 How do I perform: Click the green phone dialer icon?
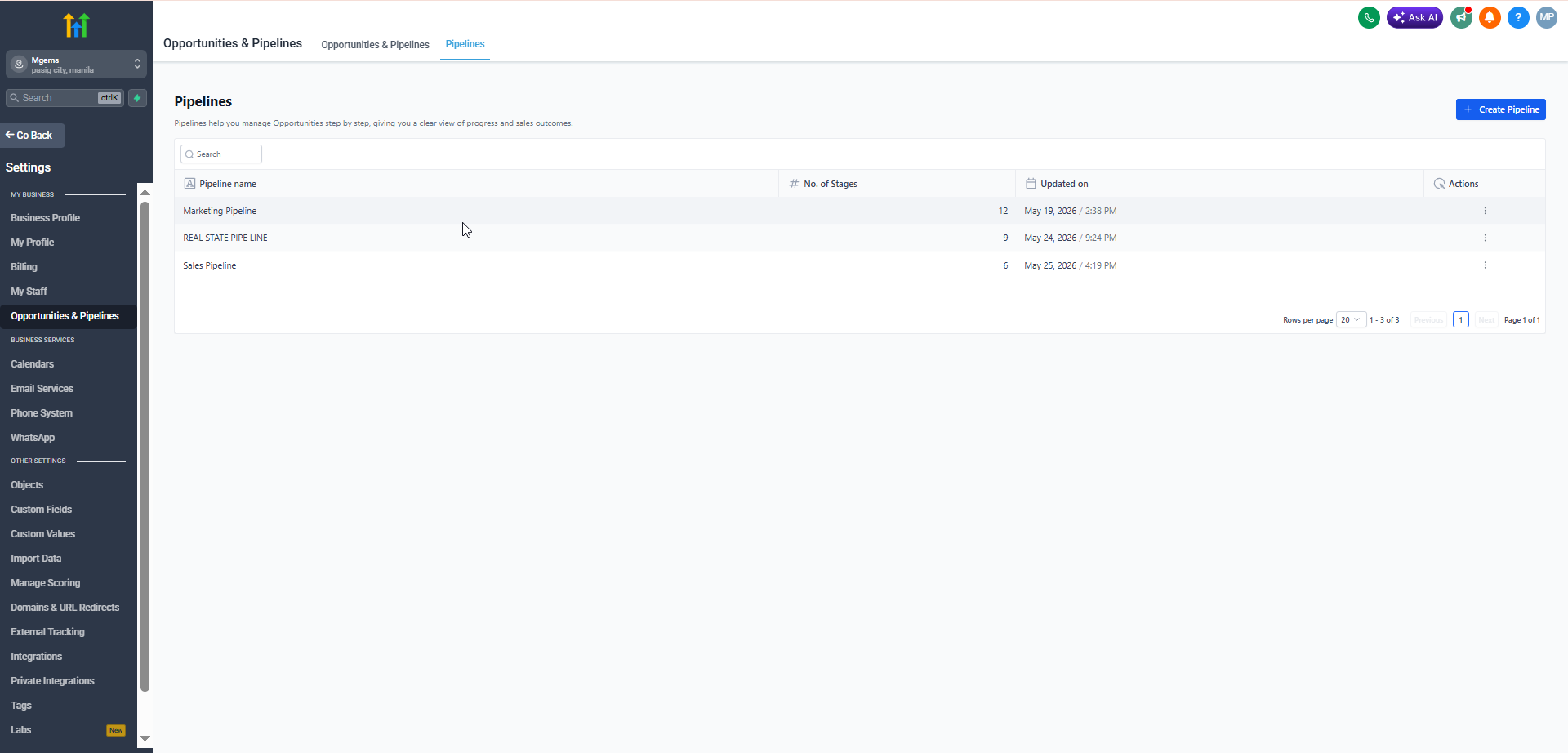[1369, 17]
